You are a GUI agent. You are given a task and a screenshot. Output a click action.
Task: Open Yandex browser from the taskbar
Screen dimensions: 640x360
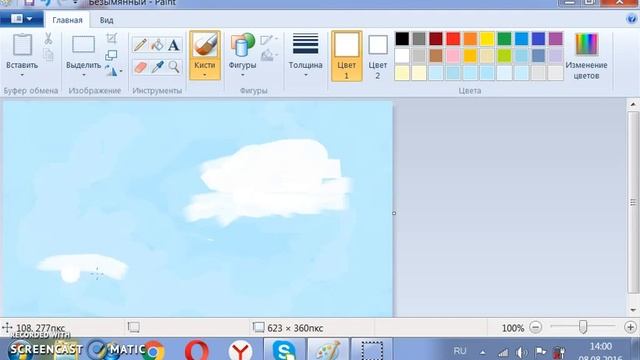[240, 350]
